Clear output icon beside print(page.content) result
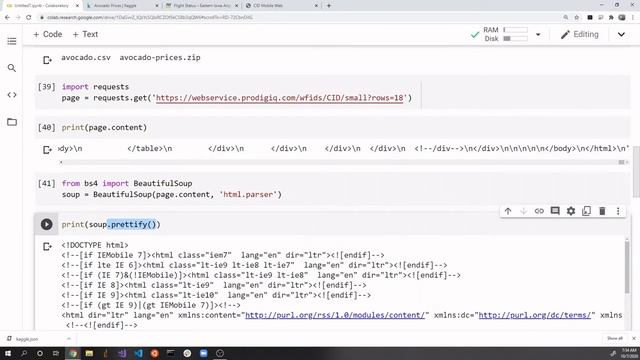Screen dimensions: 640x360 click(47, 150)
